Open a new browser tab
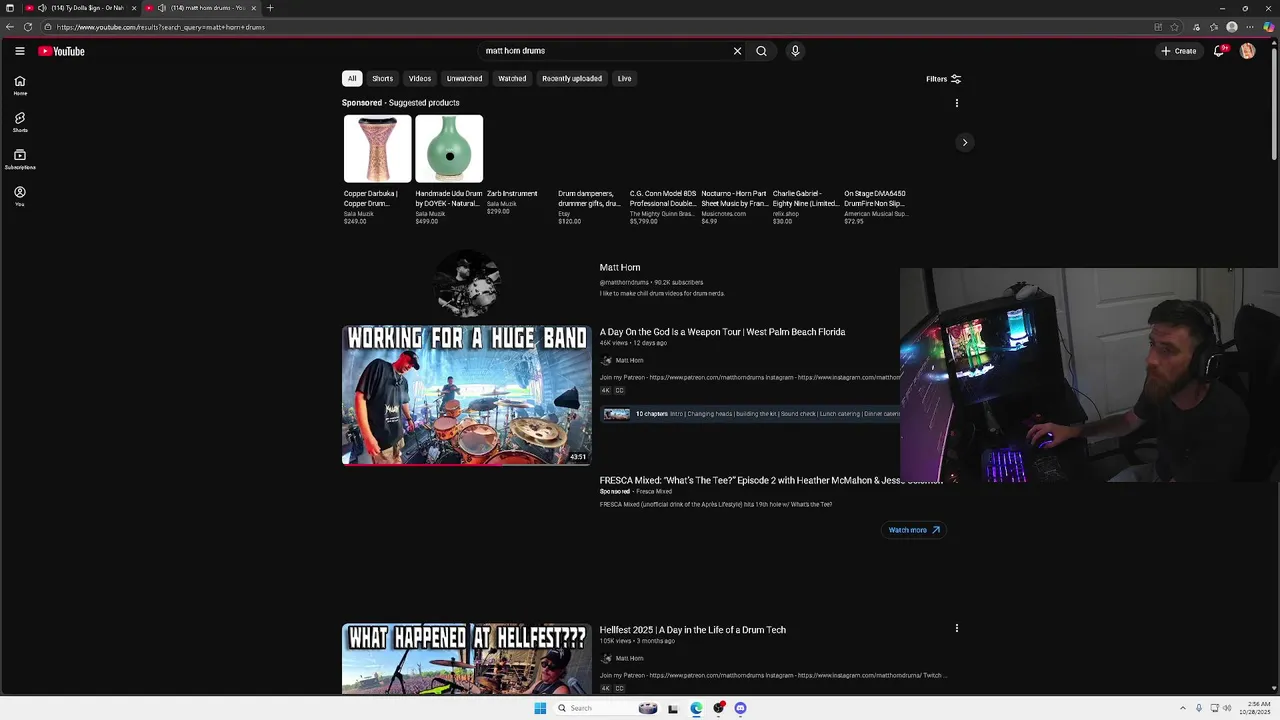The height and width of the screenshot is (720, 1280). [270, 8]
